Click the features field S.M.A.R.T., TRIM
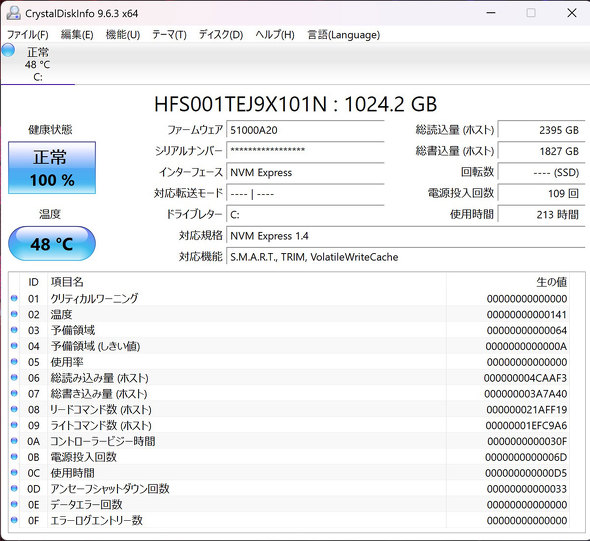This screenshot has width=590, height=541. coord(406,257)
